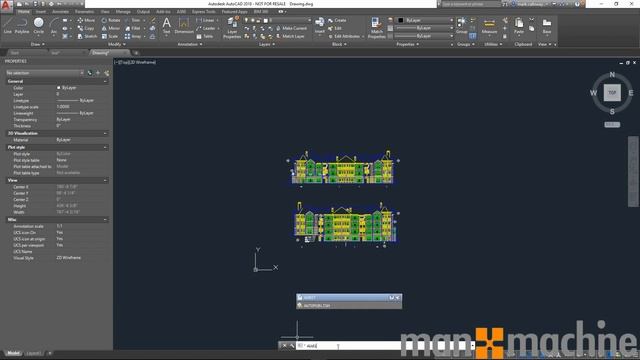Click the new drawing tab plus button
640x360 pixels.
click(136, 53)
